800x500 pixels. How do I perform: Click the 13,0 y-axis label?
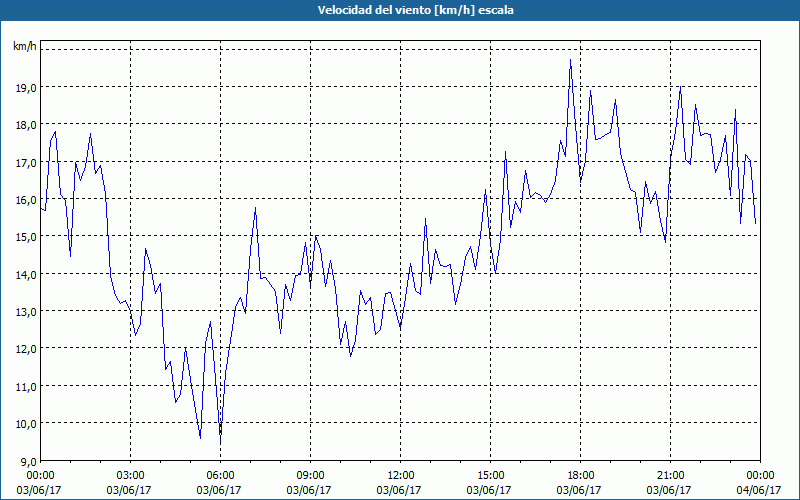click(x=27, y=312)
